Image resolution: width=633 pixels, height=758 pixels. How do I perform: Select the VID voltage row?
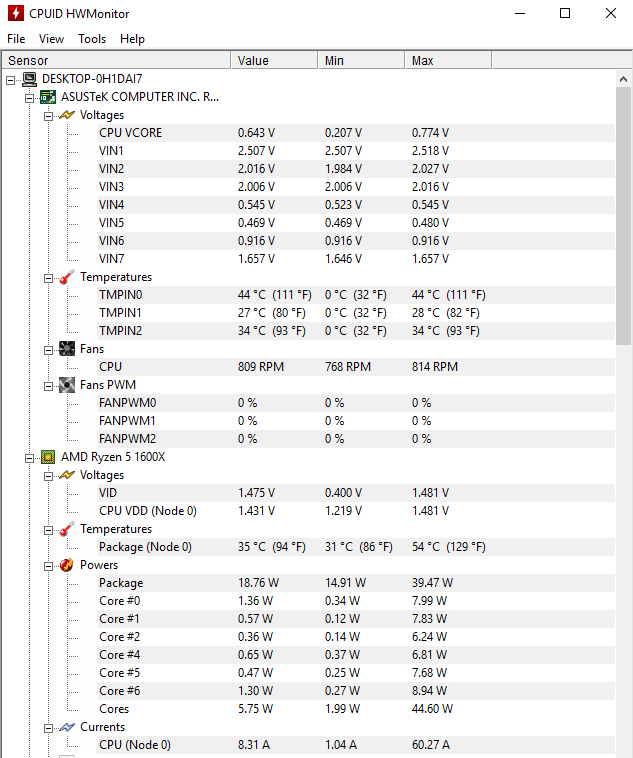pos(356,493)
